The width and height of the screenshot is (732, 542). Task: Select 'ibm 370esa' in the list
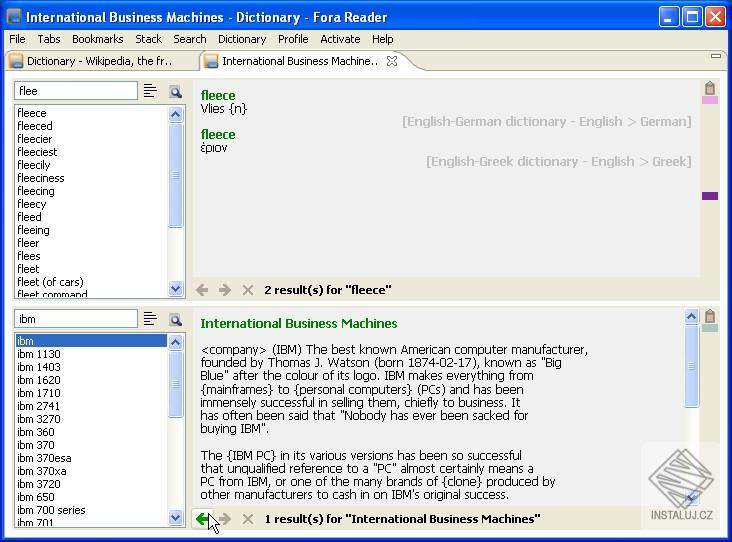(44, 458)
